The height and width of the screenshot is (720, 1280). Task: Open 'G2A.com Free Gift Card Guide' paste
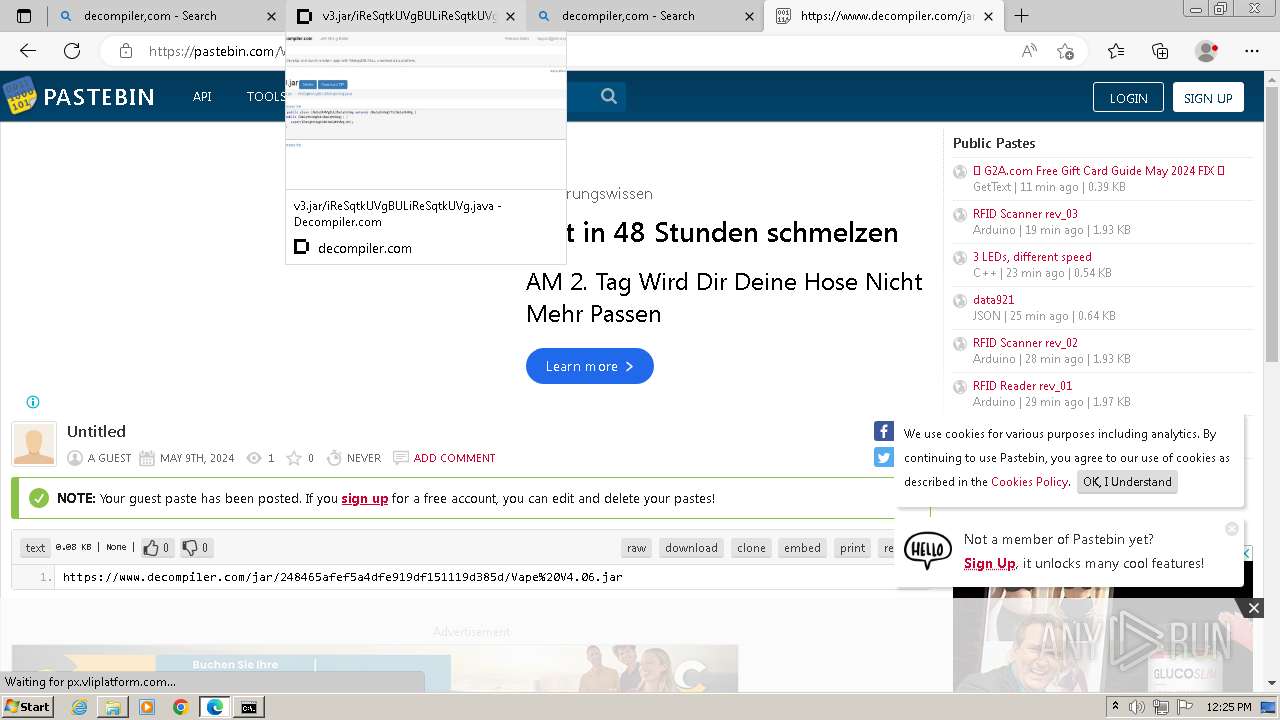(x=1099, y=171)
